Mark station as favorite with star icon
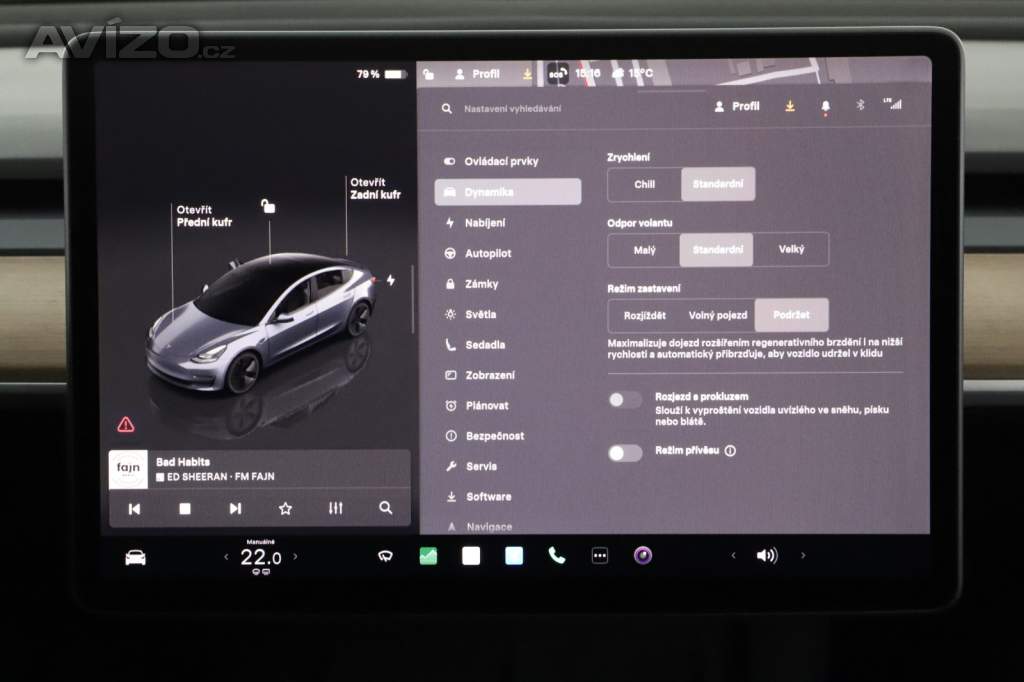Screen dimensions: 1024x682 click(285, 508)
